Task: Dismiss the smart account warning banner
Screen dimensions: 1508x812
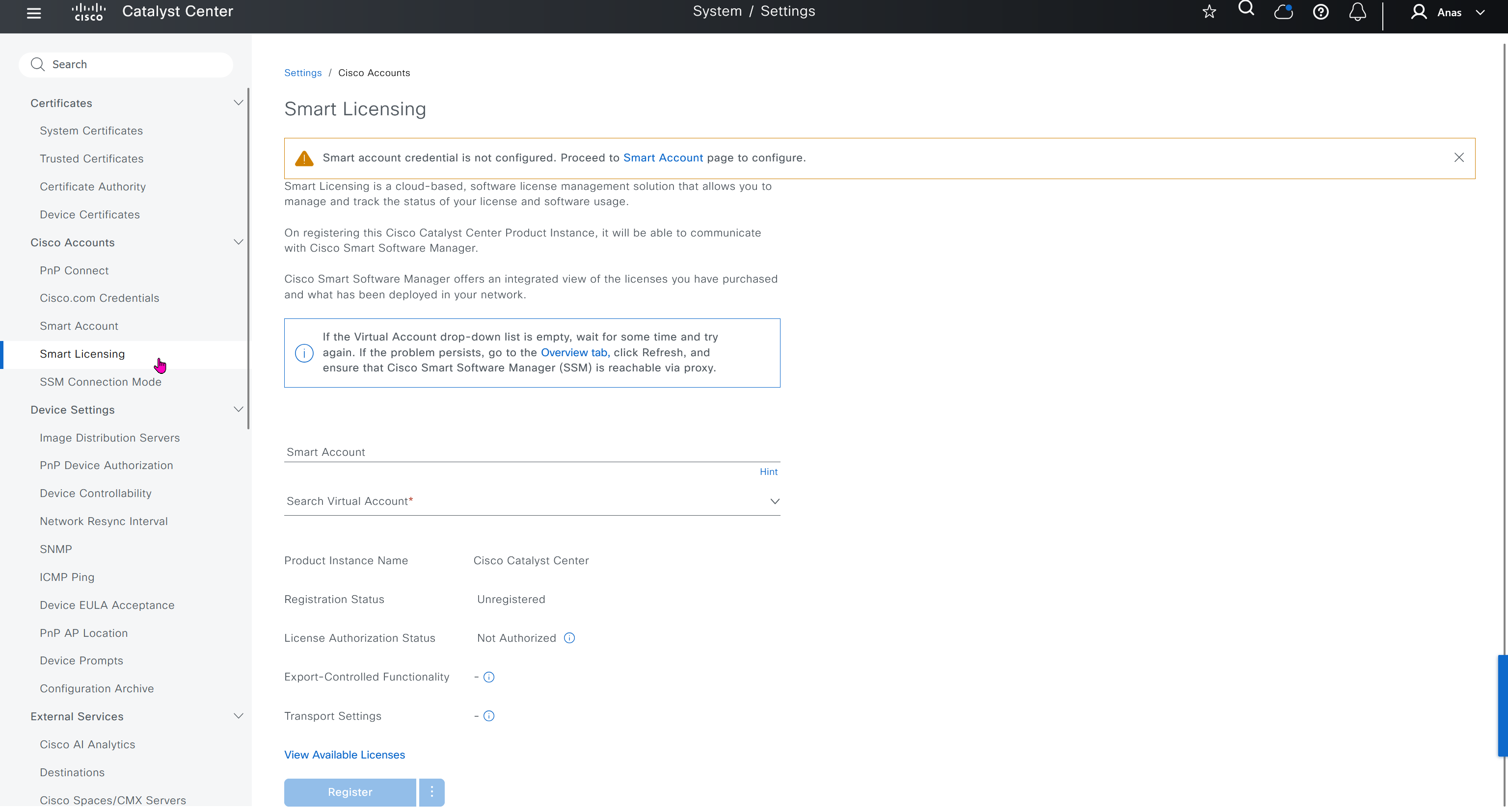Action: pos(1458,157)
